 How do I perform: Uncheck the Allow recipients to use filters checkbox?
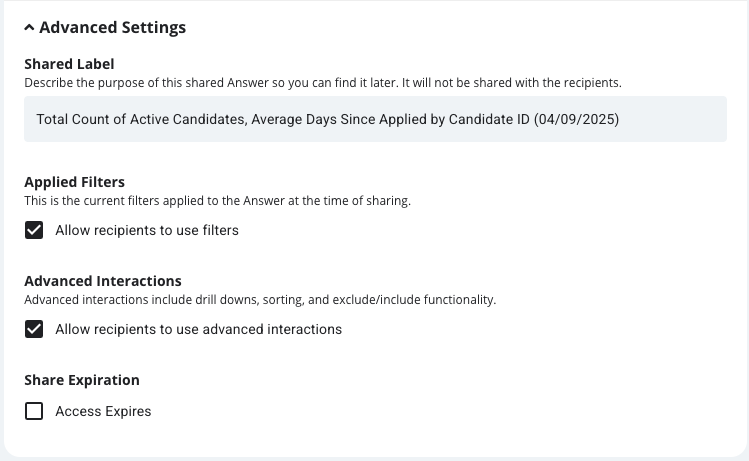(34, 230)
